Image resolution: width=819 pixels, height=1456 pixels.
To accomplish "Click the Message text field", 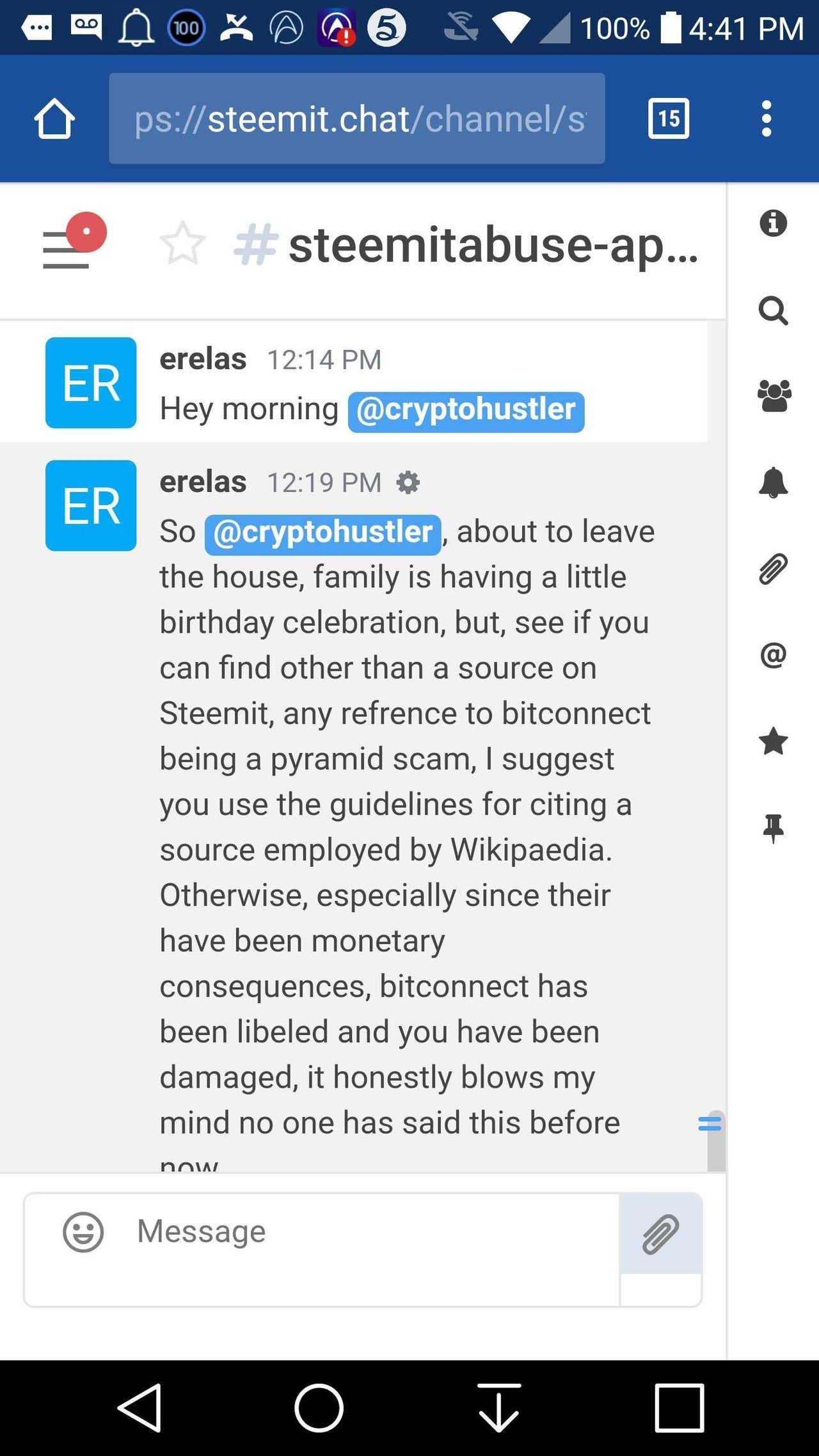I will point(371,1232).
